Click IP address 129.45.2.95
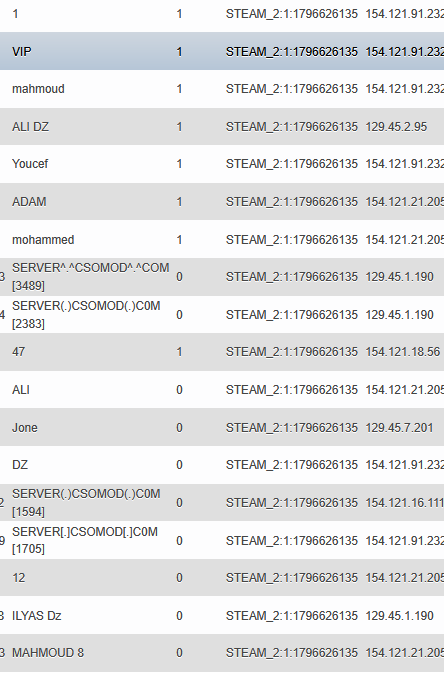Viewport: 444px width, 675px height. (396, 127)
